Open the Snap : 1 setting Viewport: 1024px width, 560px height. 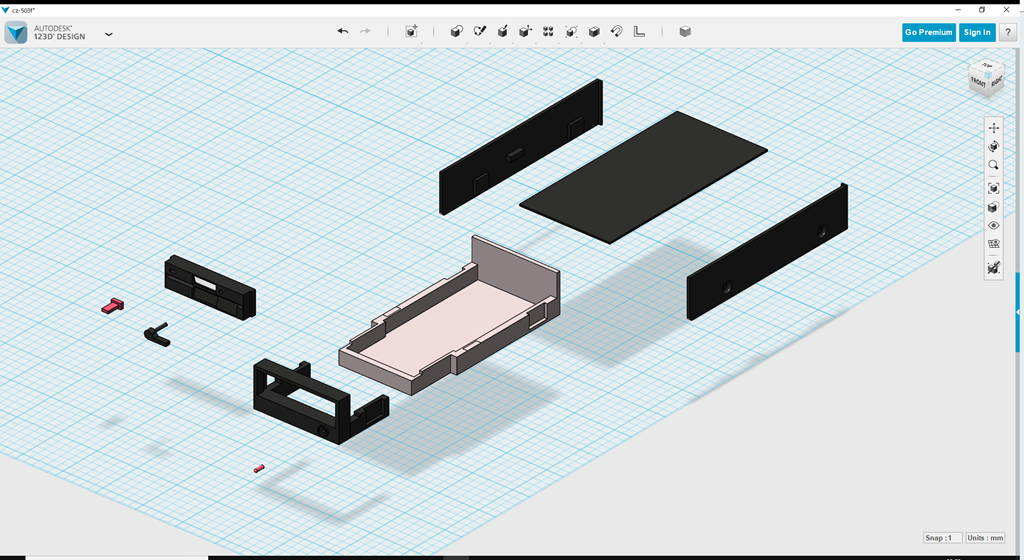[942, 538]
